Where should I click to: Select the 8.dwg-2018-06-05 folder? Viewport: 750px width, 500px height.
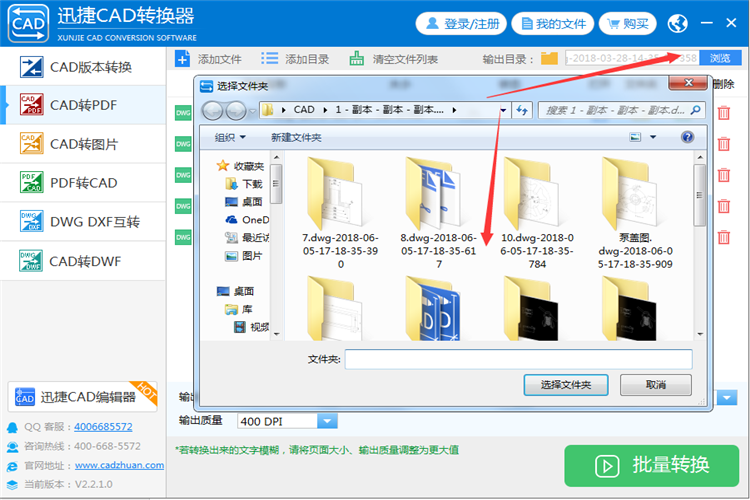coord(438,213)
